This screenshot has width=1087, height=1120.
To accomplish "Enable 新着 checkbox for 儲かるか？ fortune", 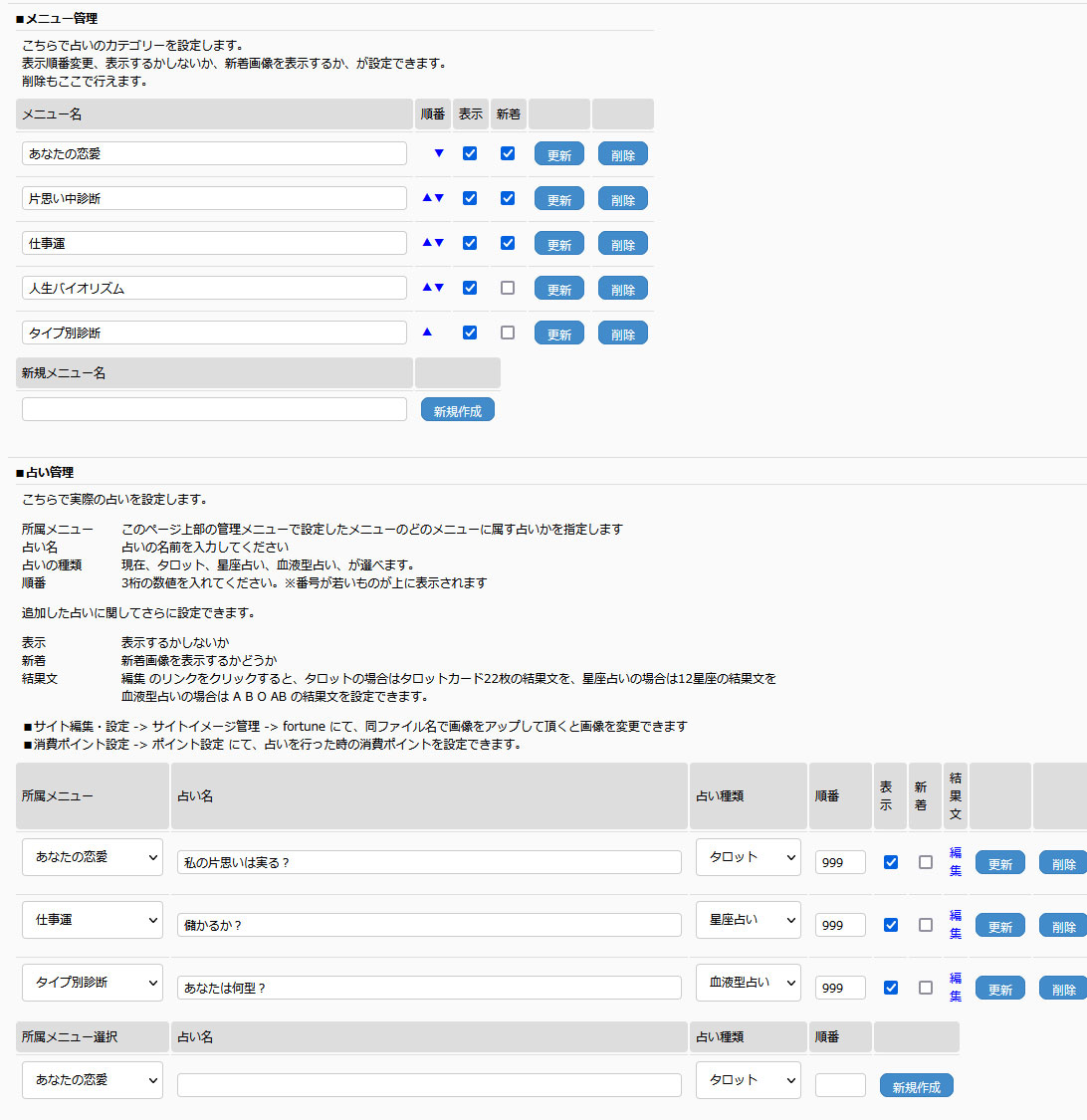I will 926,925.
